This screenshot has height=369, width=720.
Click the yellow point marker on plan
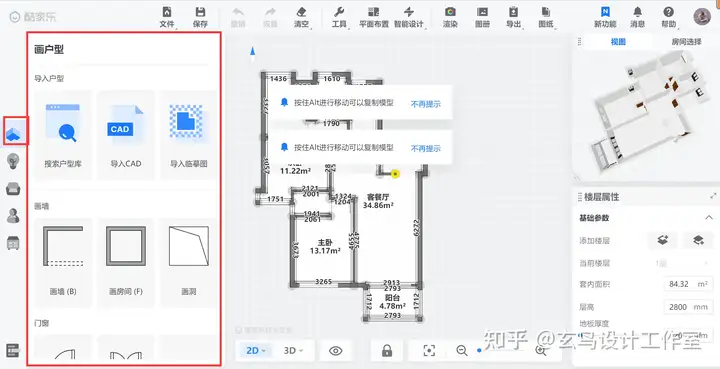pyautogui.click(x=395, y=174)
